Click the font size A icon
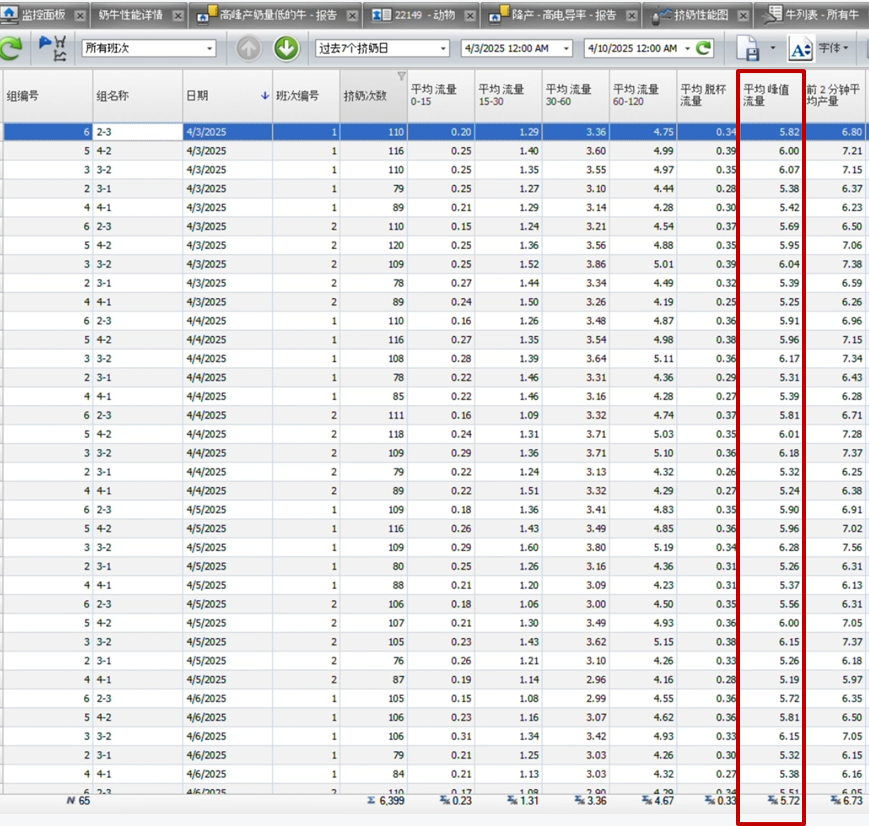The width and height of the screenshot is (869, 826). [800, 49]
